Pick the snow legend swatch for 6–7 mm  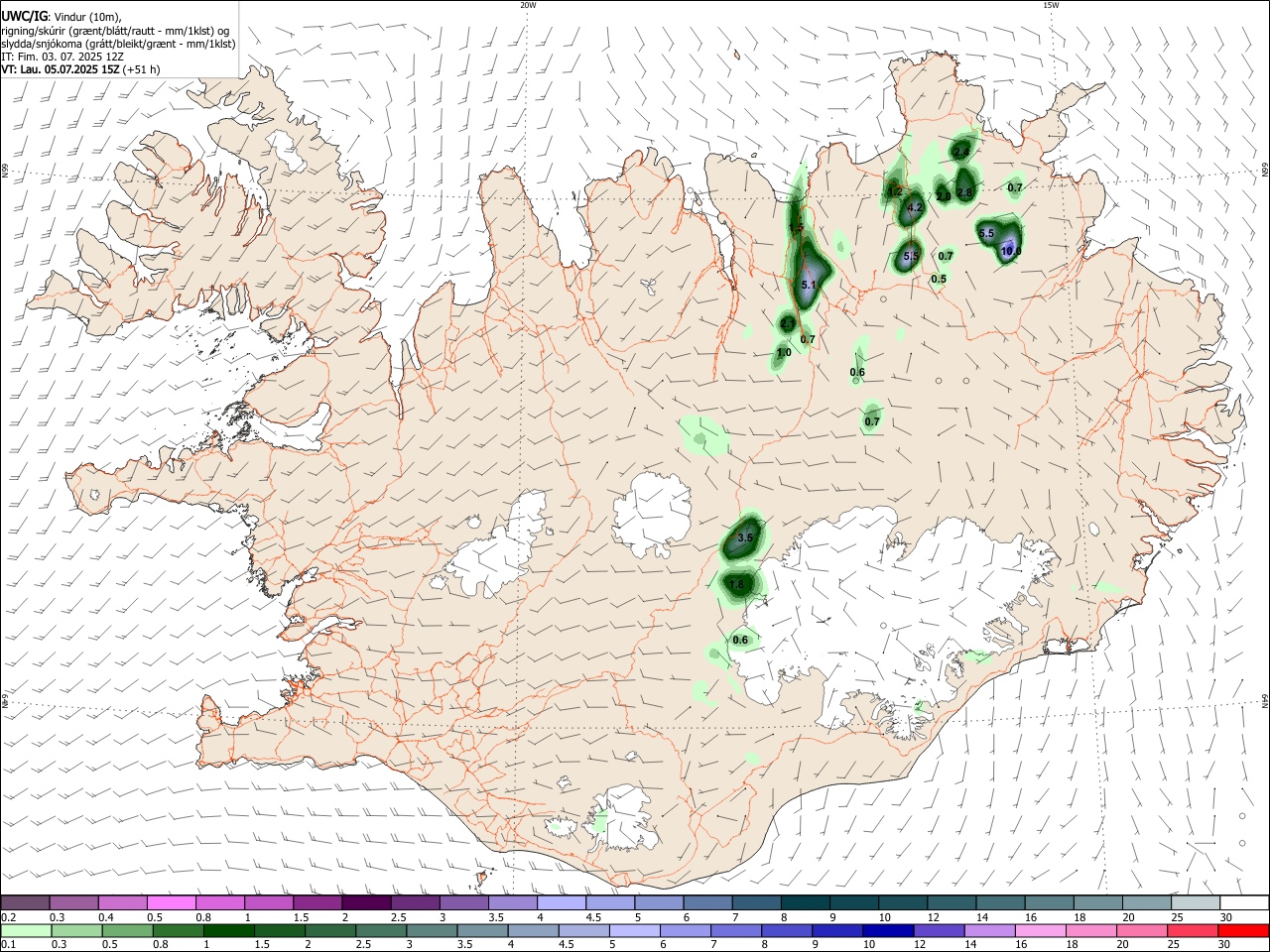tap(708, 903)
